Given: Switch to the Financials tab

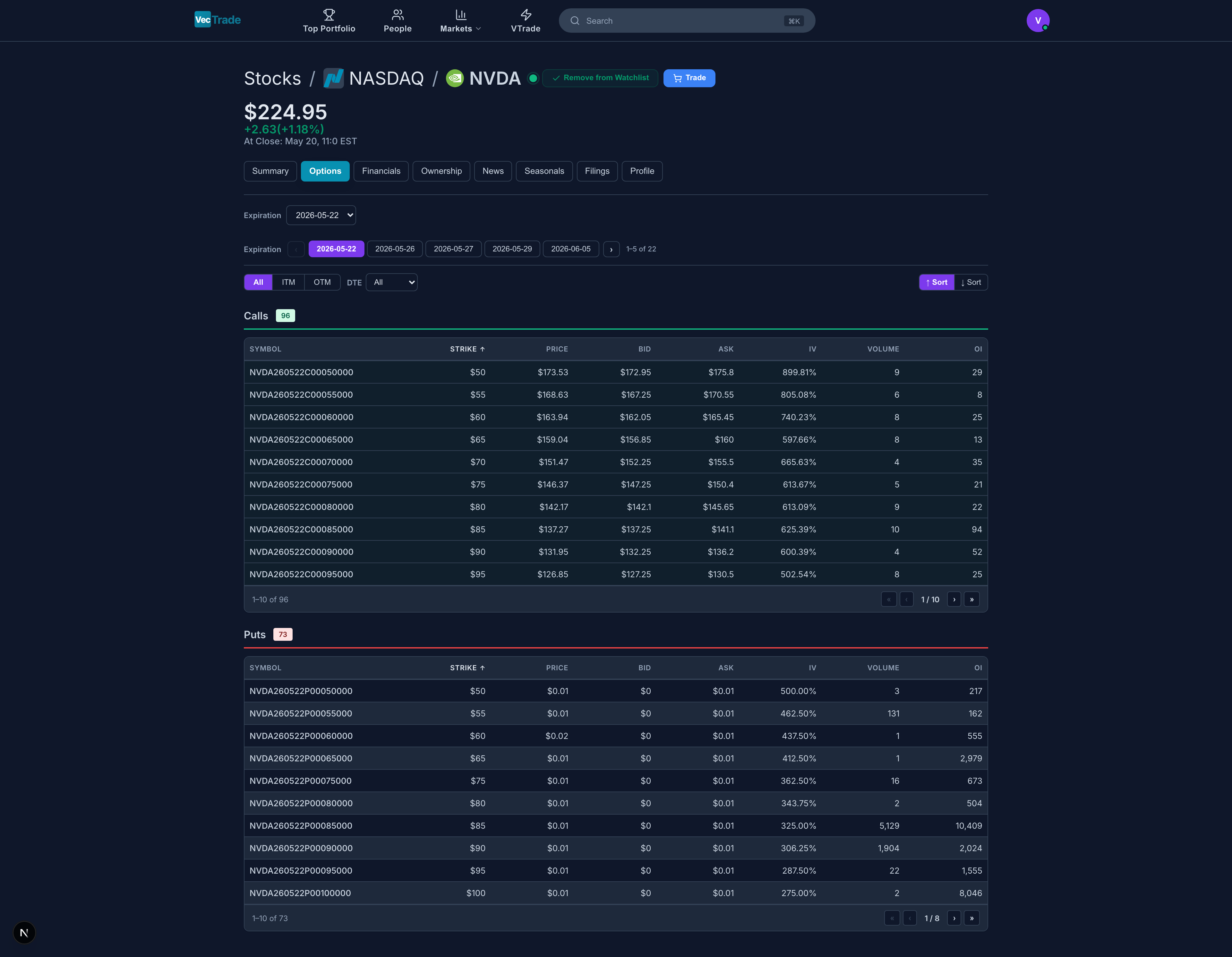Looking at the screenshot, I should 381,171.
